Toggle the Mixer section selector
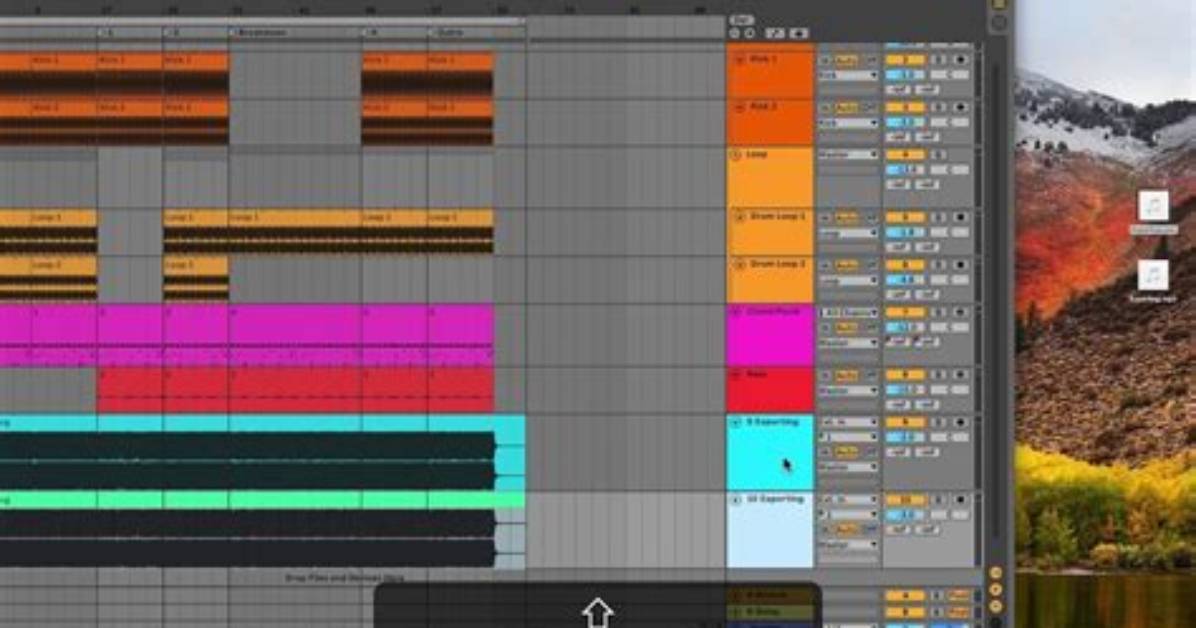Screen dimensions: 1196x628 996,606
